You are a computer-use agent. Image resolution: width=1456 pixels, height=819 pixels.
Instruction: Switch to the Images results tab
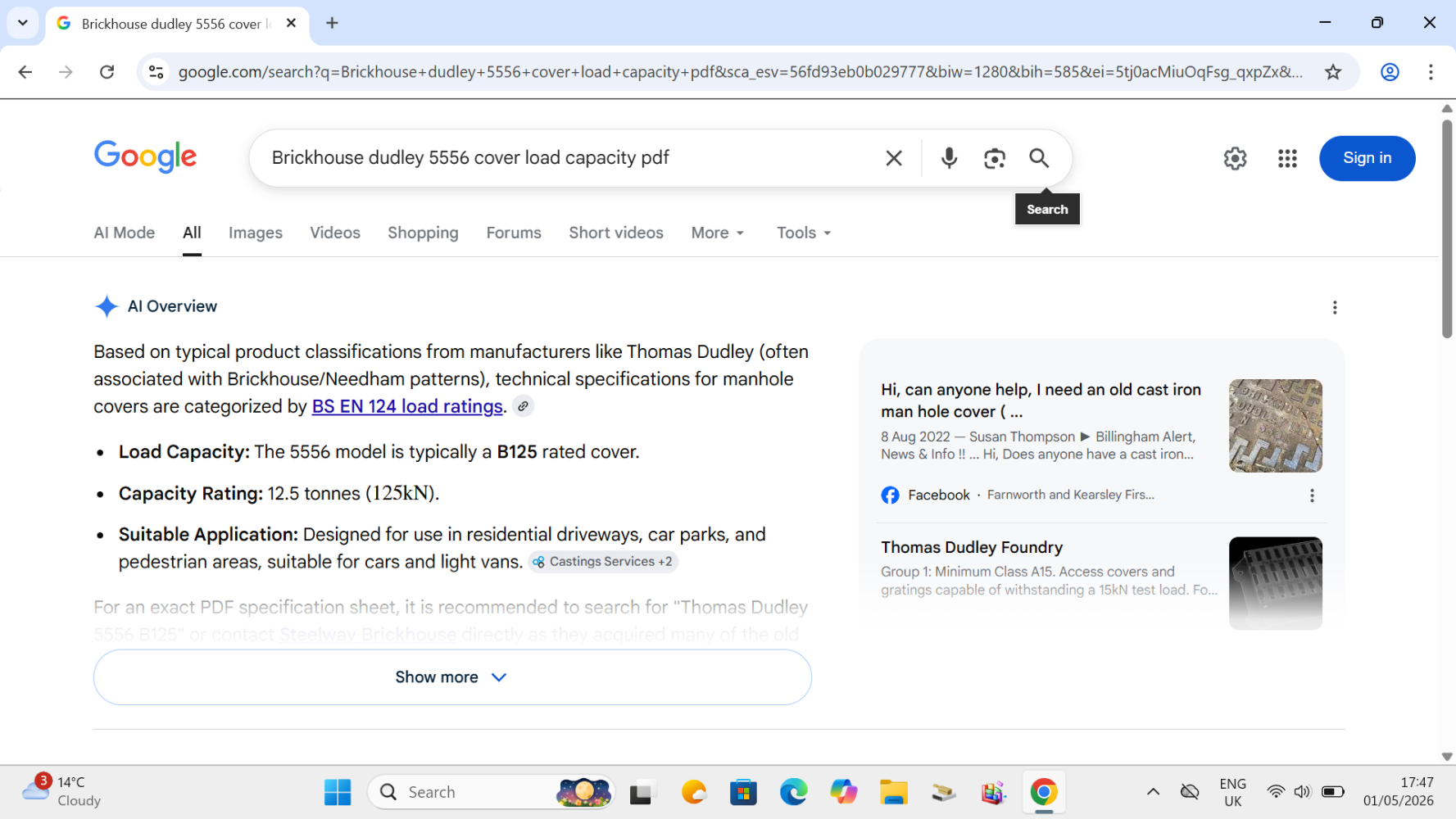pos(256,233)
